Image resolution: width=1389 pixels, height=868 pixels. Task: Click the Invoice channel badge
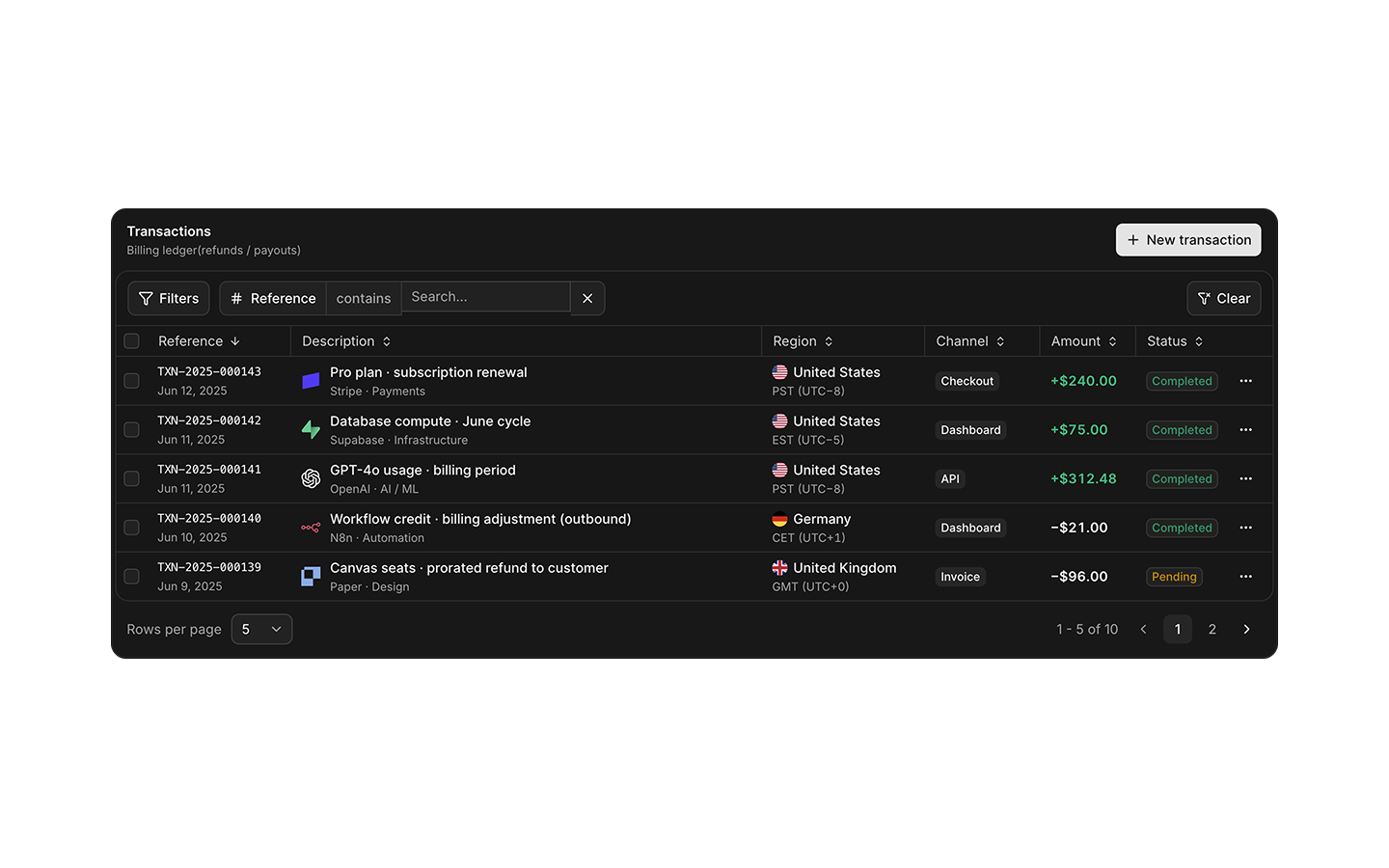[961, 577]
